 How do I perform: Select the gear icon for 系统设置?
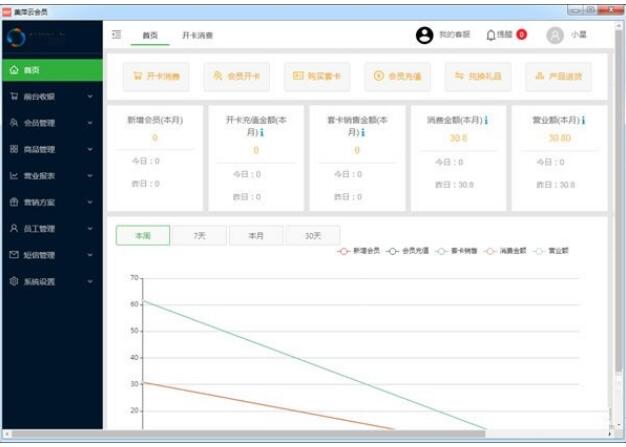coord(14,281)
